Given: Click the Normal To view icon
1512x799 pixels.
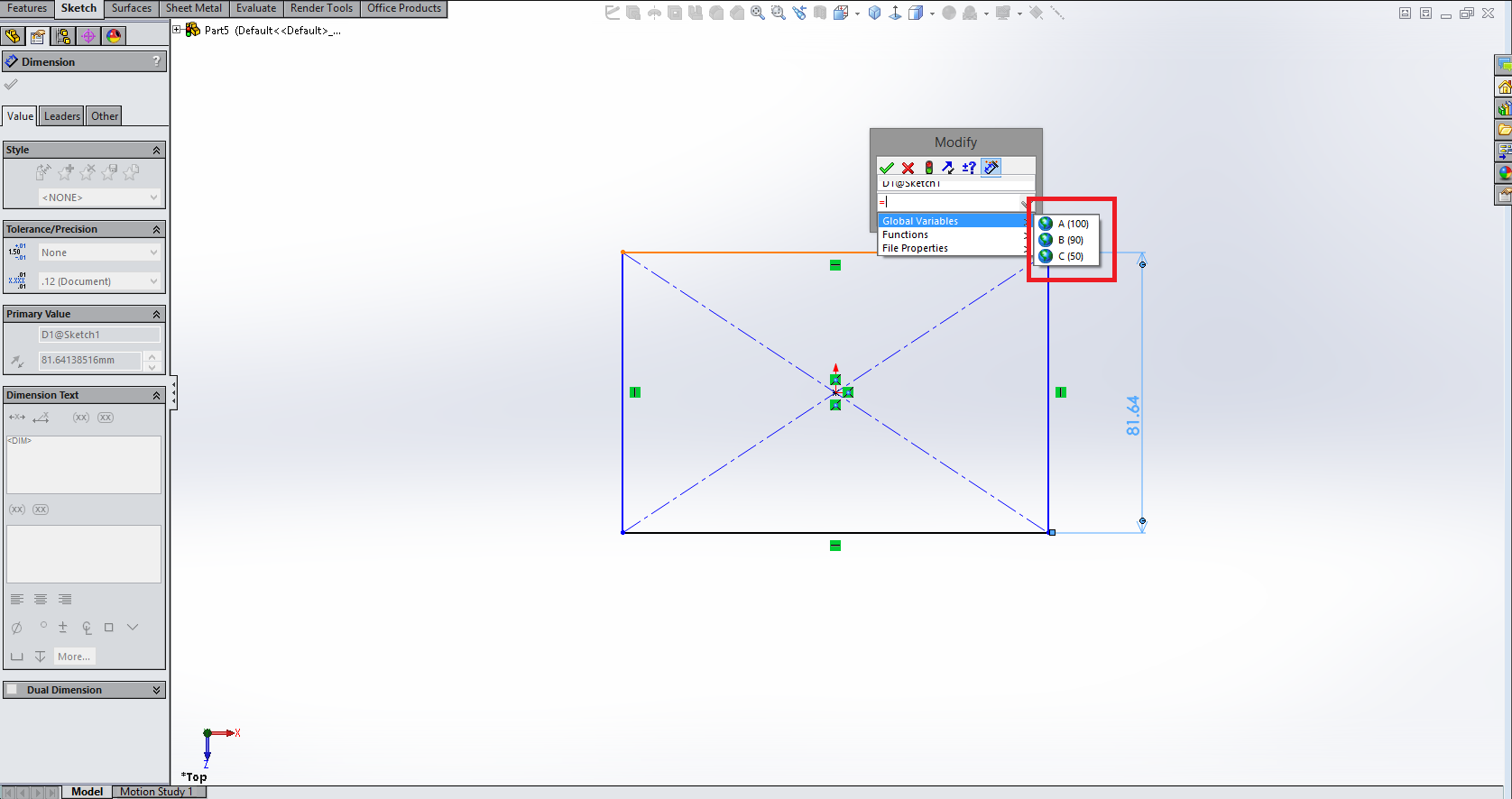Looking at the screenshot, I should [895, 13].
